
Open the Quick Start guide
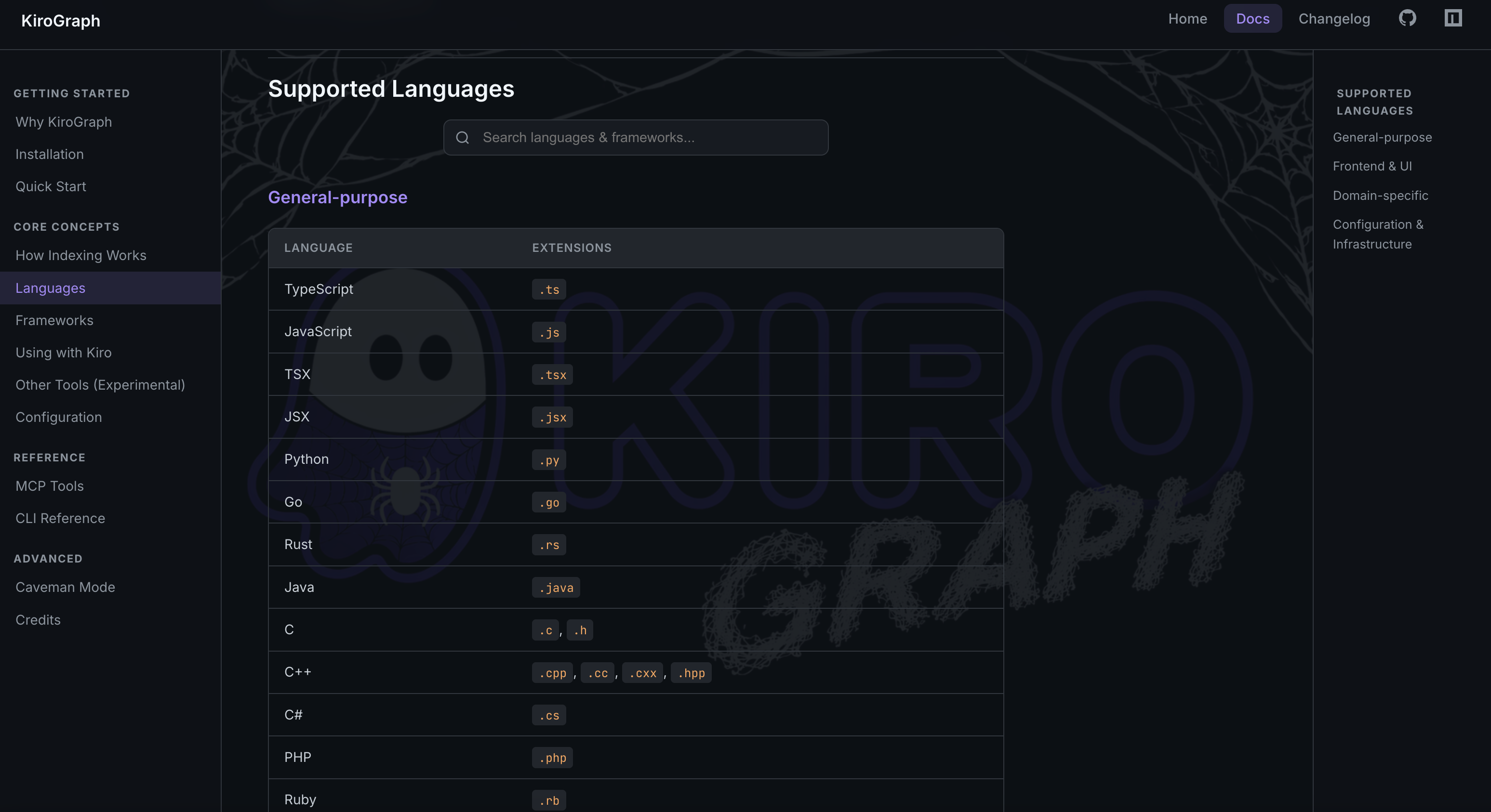point(51,187)
